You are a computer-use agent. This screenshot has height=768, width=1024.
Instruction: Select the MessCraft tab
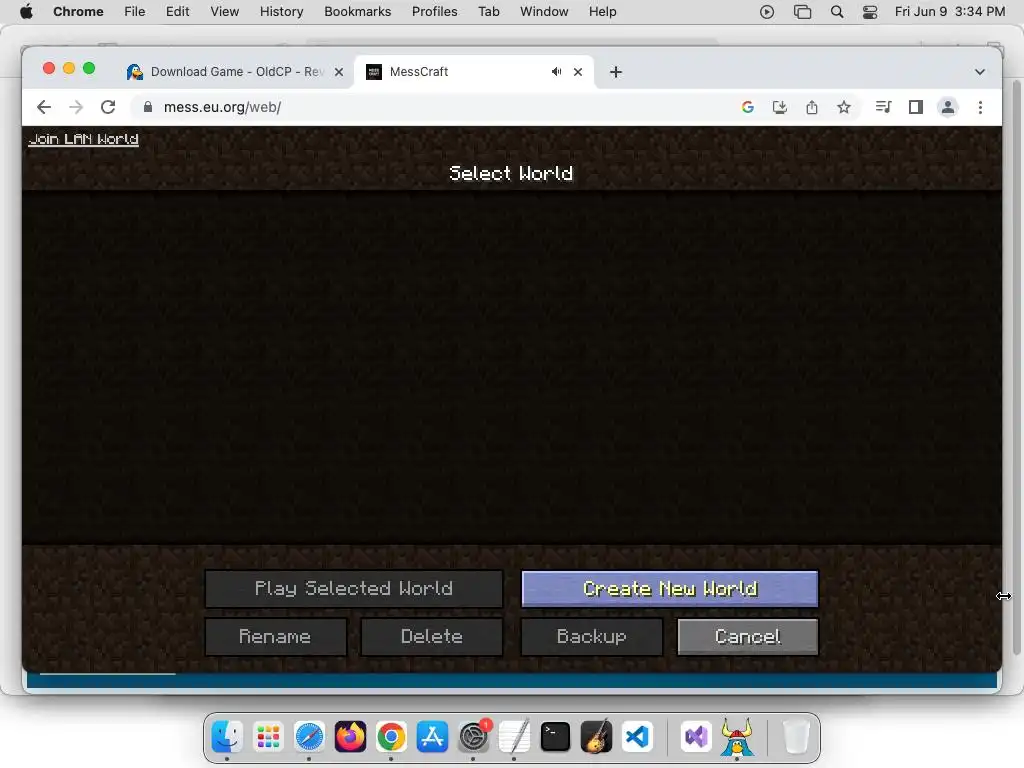pos(474,72)
